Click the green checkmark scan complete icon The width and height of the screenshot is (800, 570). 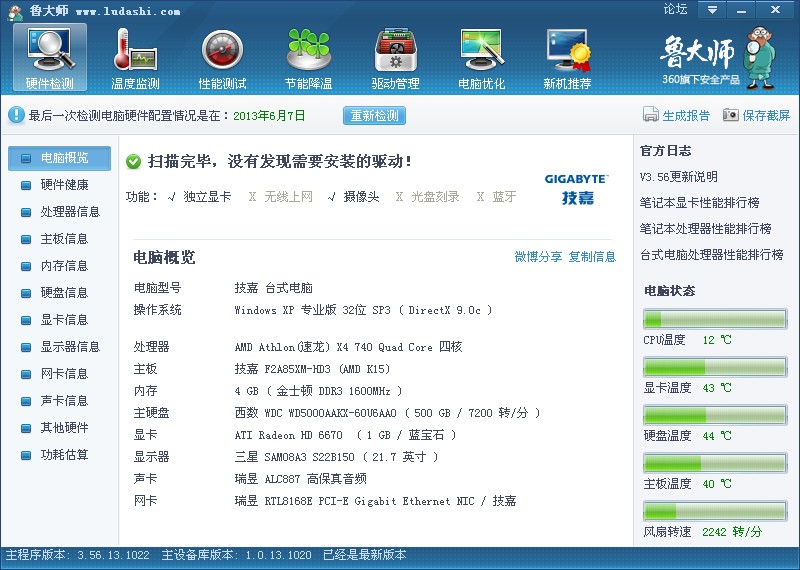coord(133,162)
